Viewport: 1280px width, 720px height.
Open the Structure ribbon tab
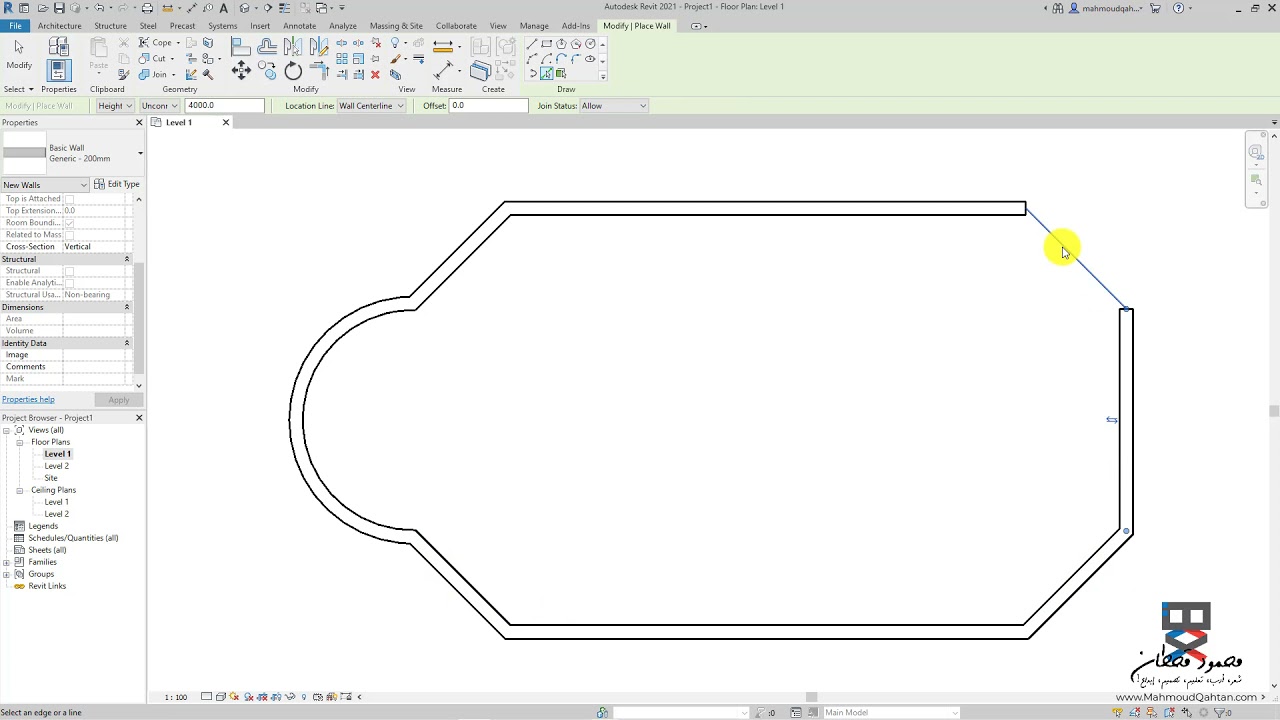(x=110, y=26)
